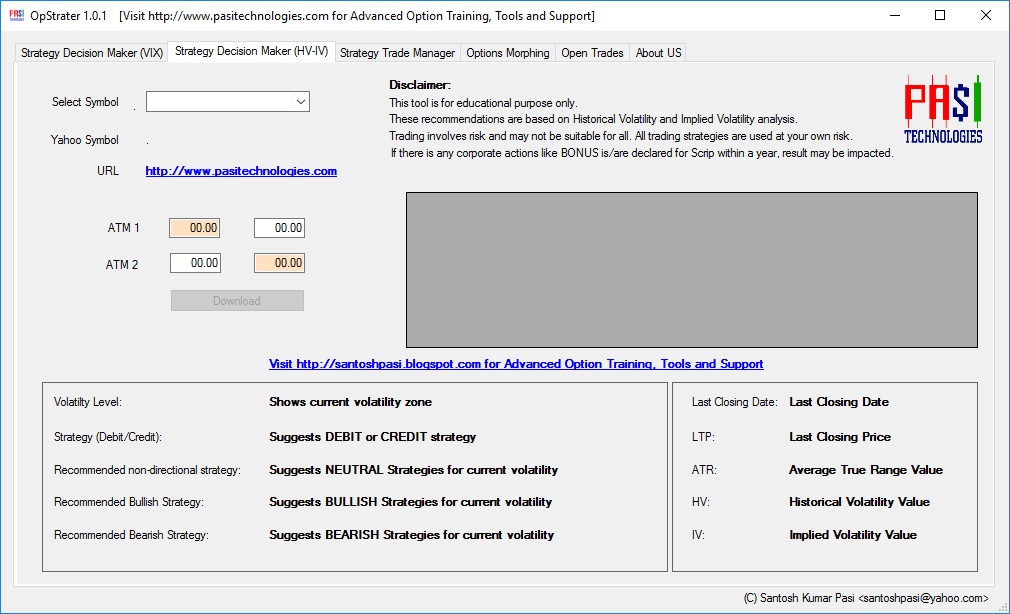Select Strategy Decision Maker (HV-IV) tab
Viewport: 1010px width, 614px height.
[251, 52]
